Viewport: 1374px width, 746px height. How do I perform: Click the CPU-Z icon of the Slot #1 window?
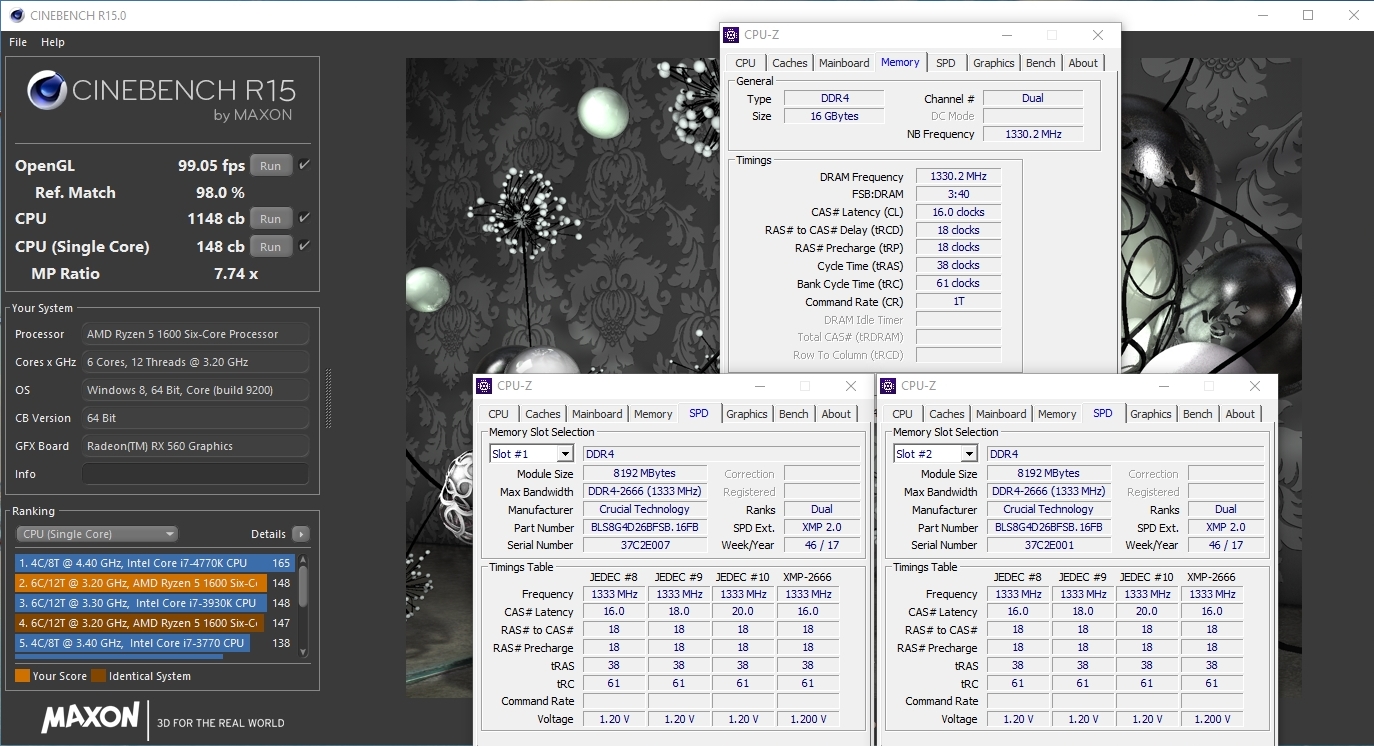click(485, 386)
